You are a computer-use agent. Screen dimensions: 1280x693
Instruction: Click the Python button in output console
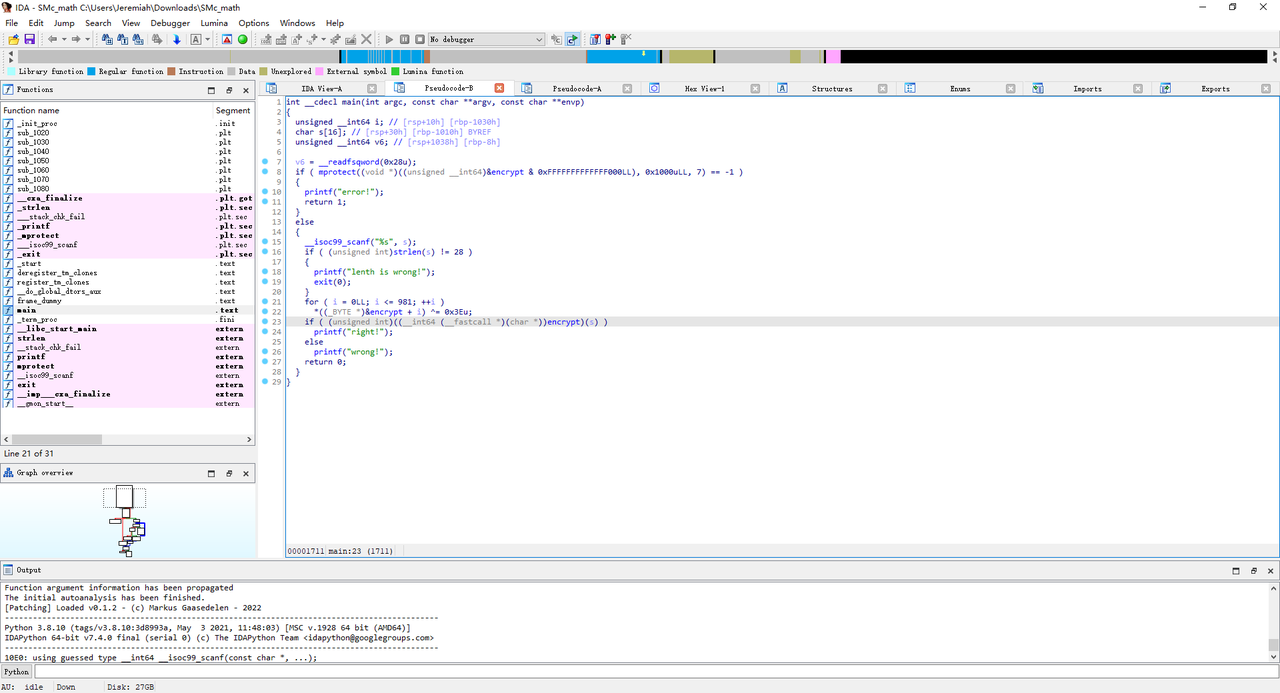(x=16, y=672)
